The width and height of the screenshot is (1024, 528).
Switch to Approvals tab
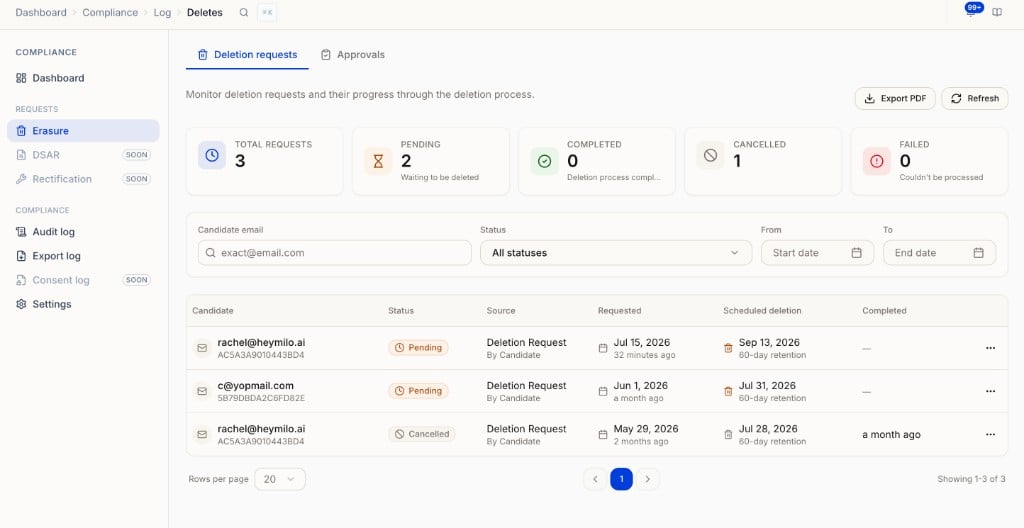(x=353, y=55)
